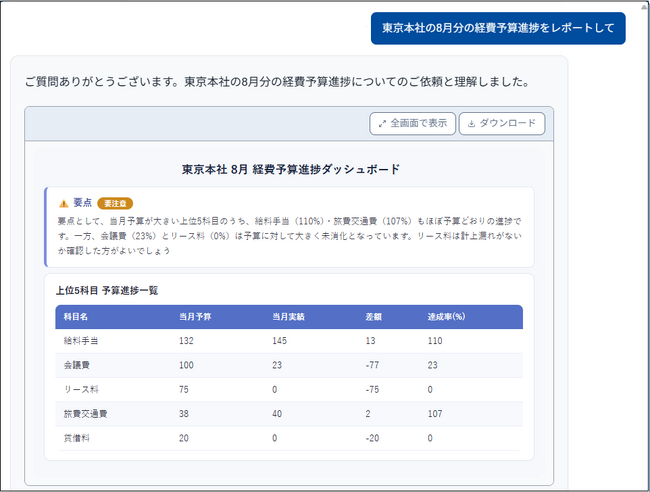Click the 科目名 column header

[x=75, y=317]
